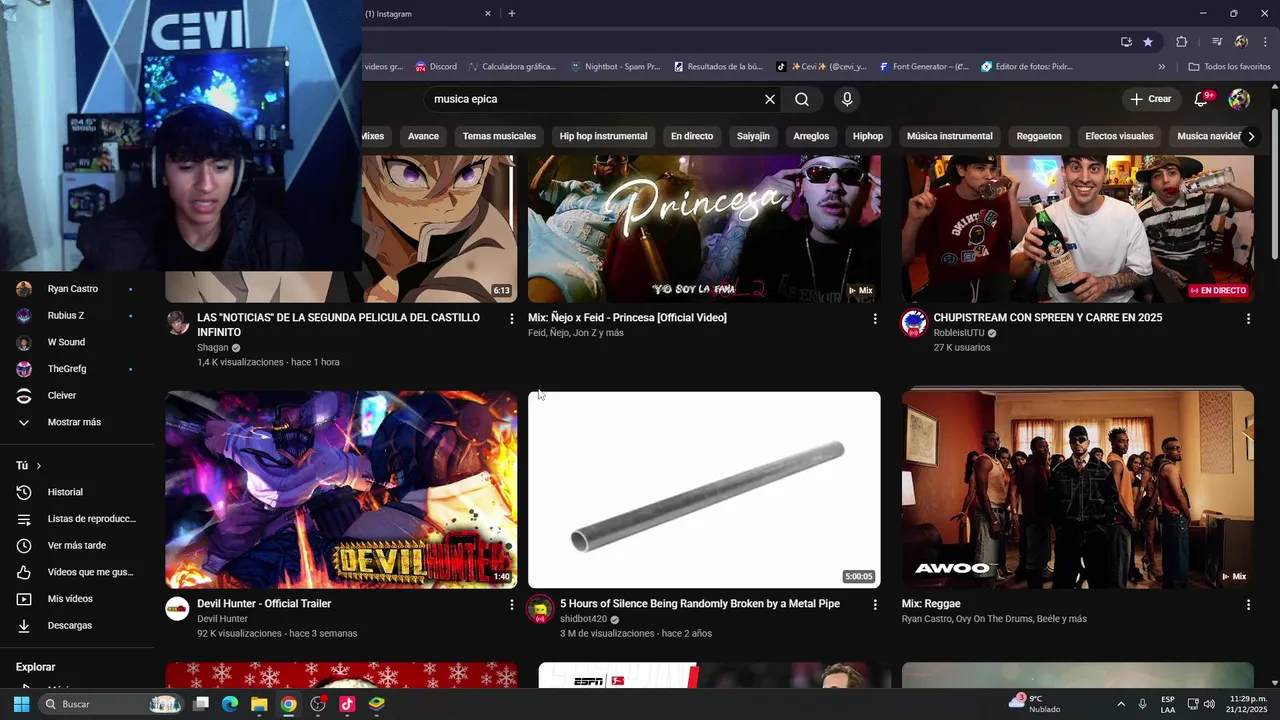The image size is (1280, 720).
Task: Open the metal pipe video thumbnail
Action: pyautogui.click(x=704, y=490)
